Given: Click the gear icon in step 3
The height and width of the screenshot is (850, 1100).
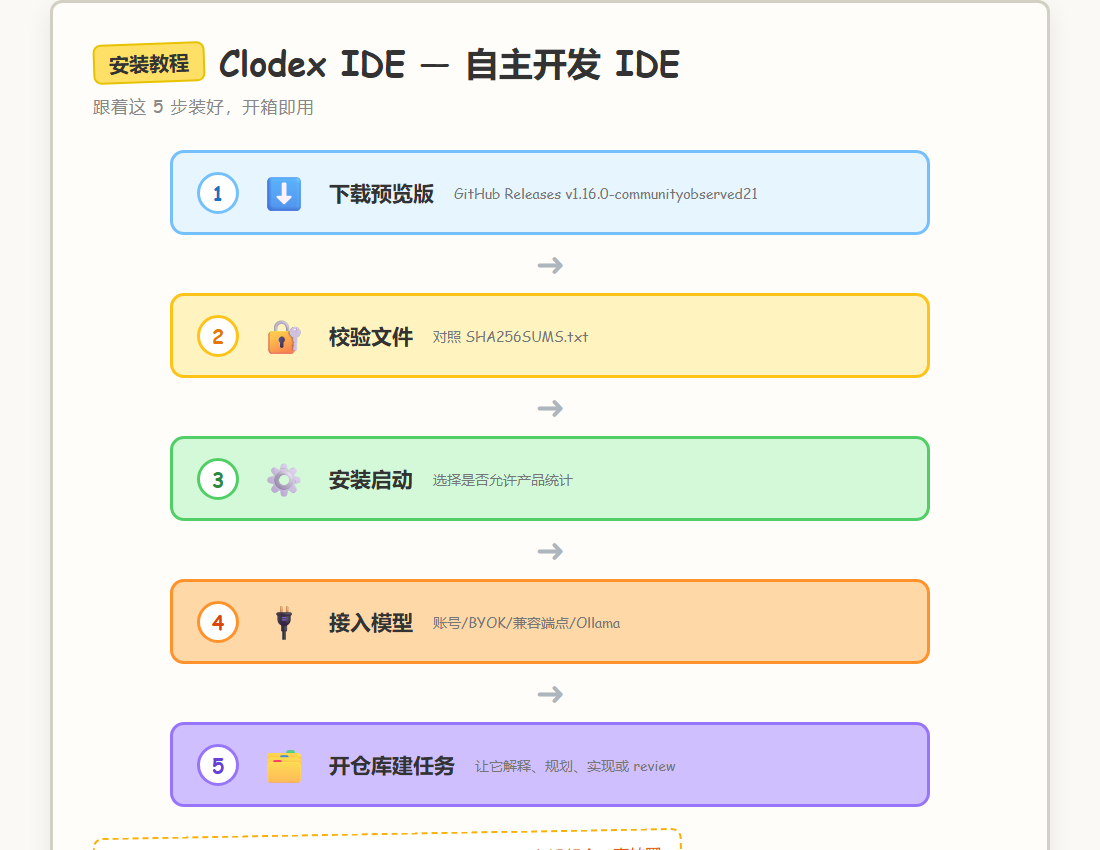Looking at the screenshot, I should pos(284,480).
